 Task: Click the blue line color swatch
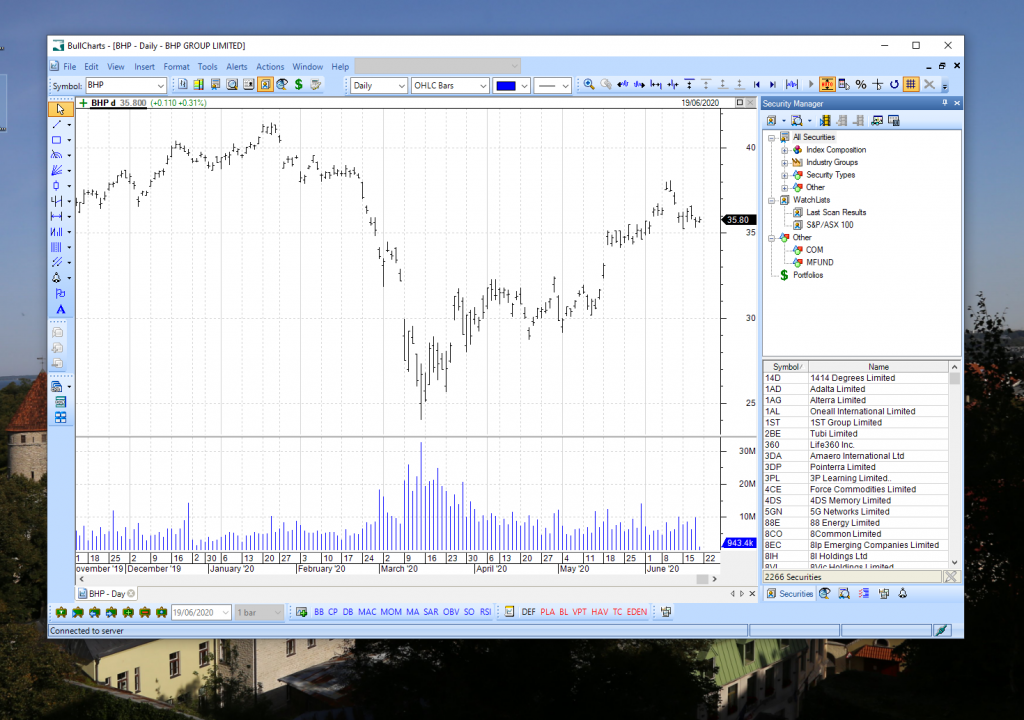click(507, 85)
